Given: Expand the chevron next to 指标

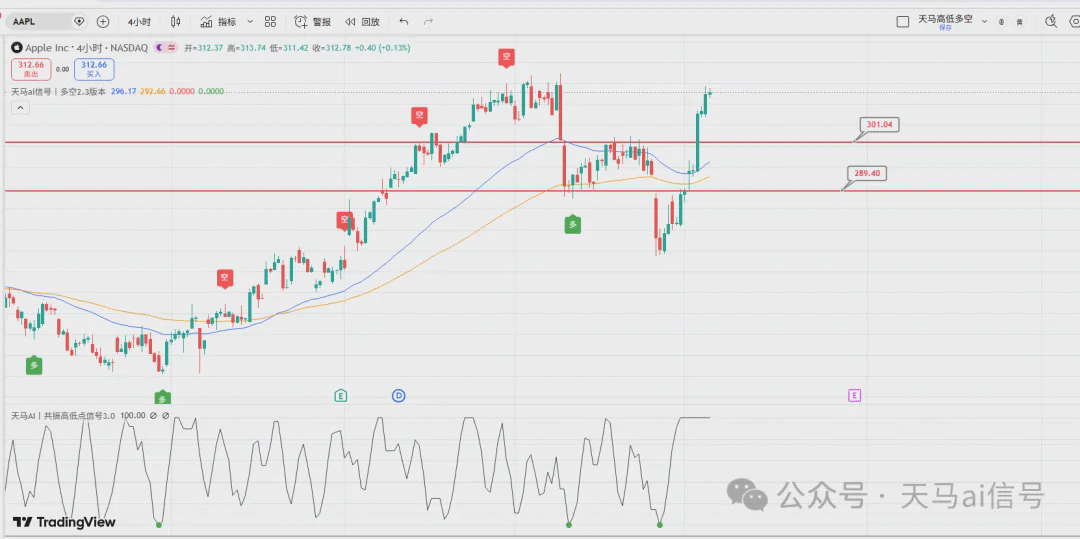Looking at the screenshot, I should click(x=250, y=21).
